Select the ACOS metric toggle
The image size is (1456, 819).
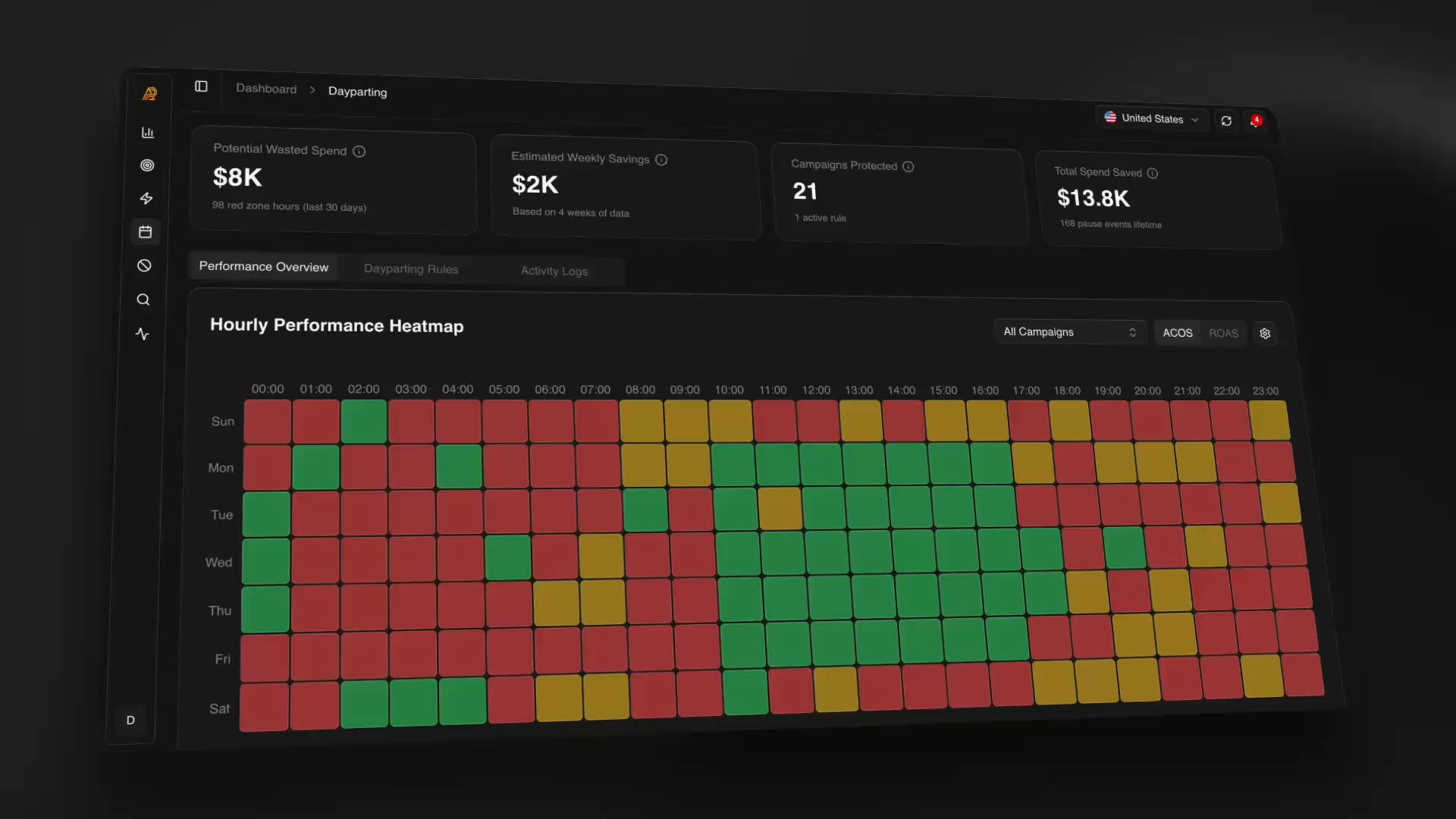pyautogui.click(x=1178, y=333)
